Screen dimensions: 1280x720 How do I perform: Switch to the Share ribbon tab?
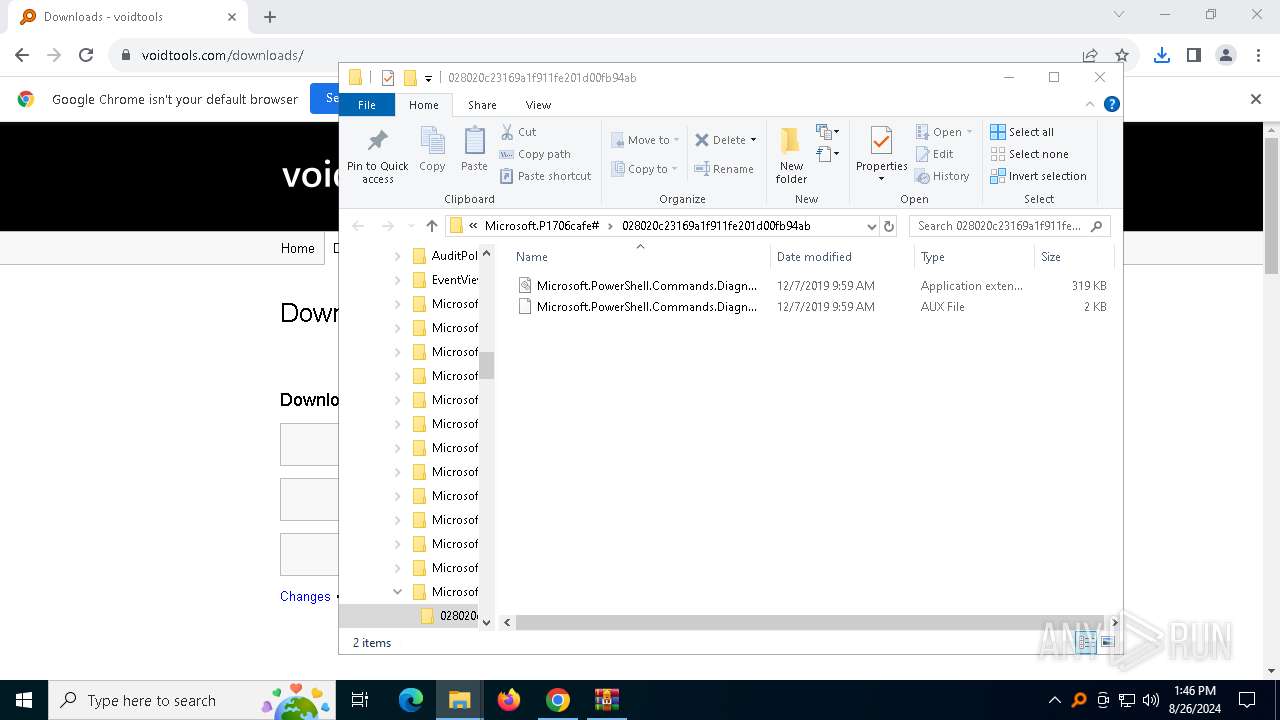point(482,105)
